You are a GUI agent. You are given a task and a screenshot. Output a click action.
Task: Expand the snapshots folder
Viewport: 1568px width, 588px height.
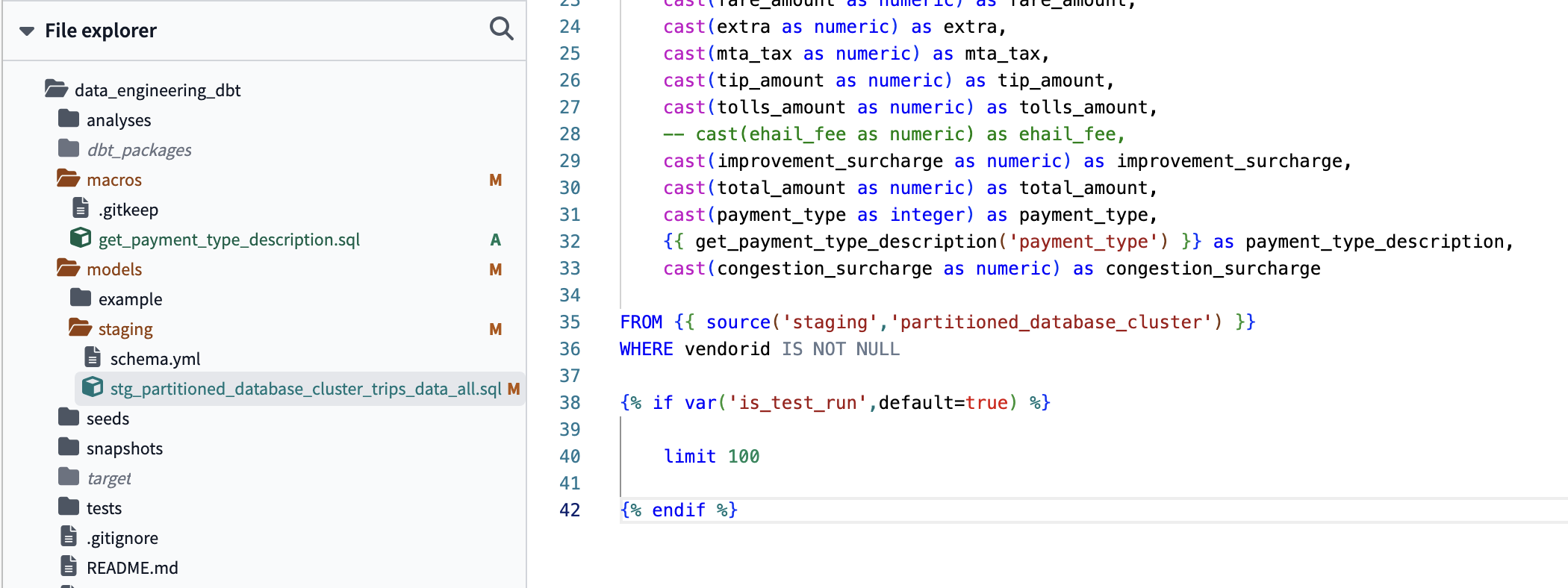coord(125,448)
